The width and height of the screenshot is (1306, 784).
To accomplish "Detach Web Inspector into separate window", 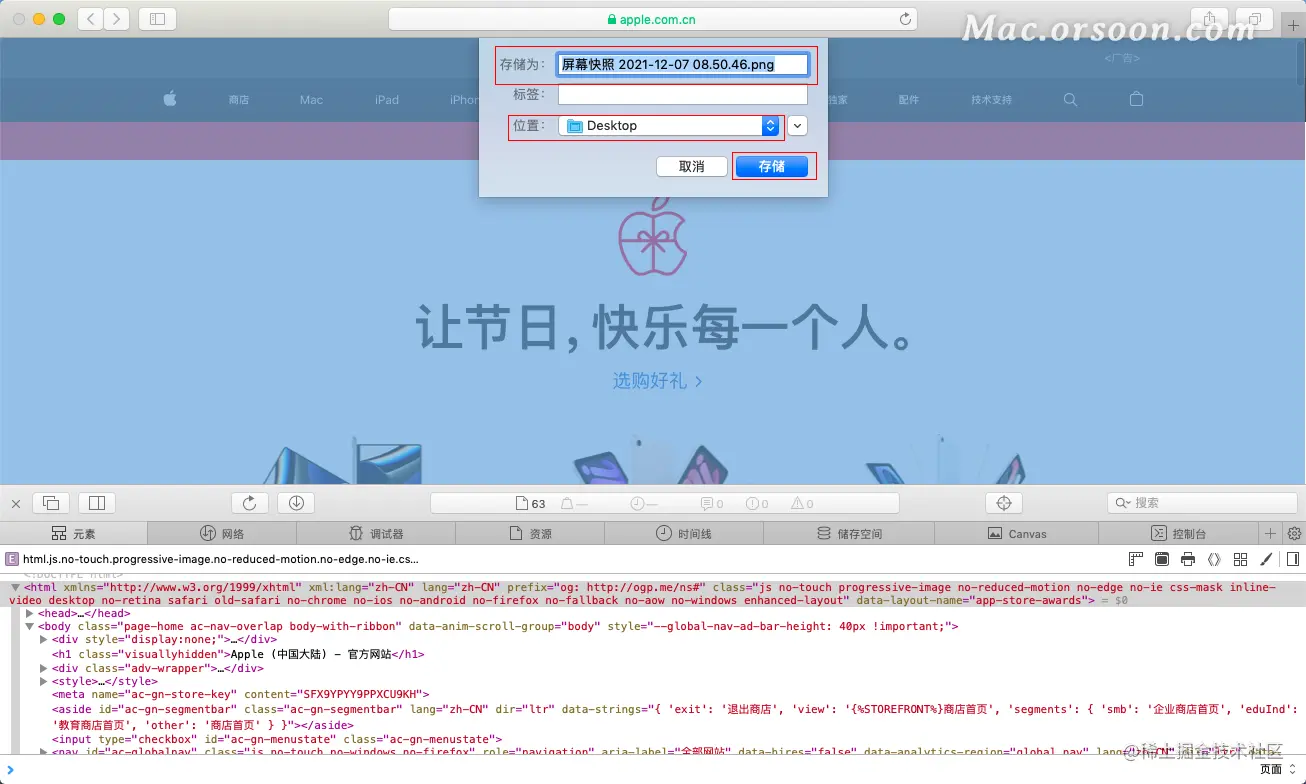I will click(x=52, y=503).
